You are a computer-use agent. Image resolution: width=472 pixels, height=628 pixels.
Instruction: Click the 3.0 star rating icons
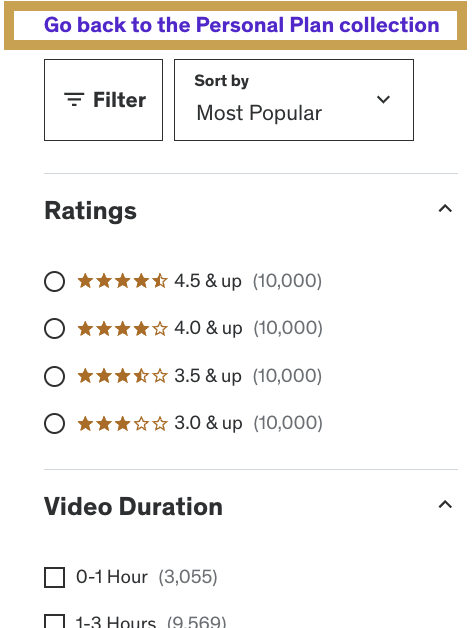click(122, 423)
